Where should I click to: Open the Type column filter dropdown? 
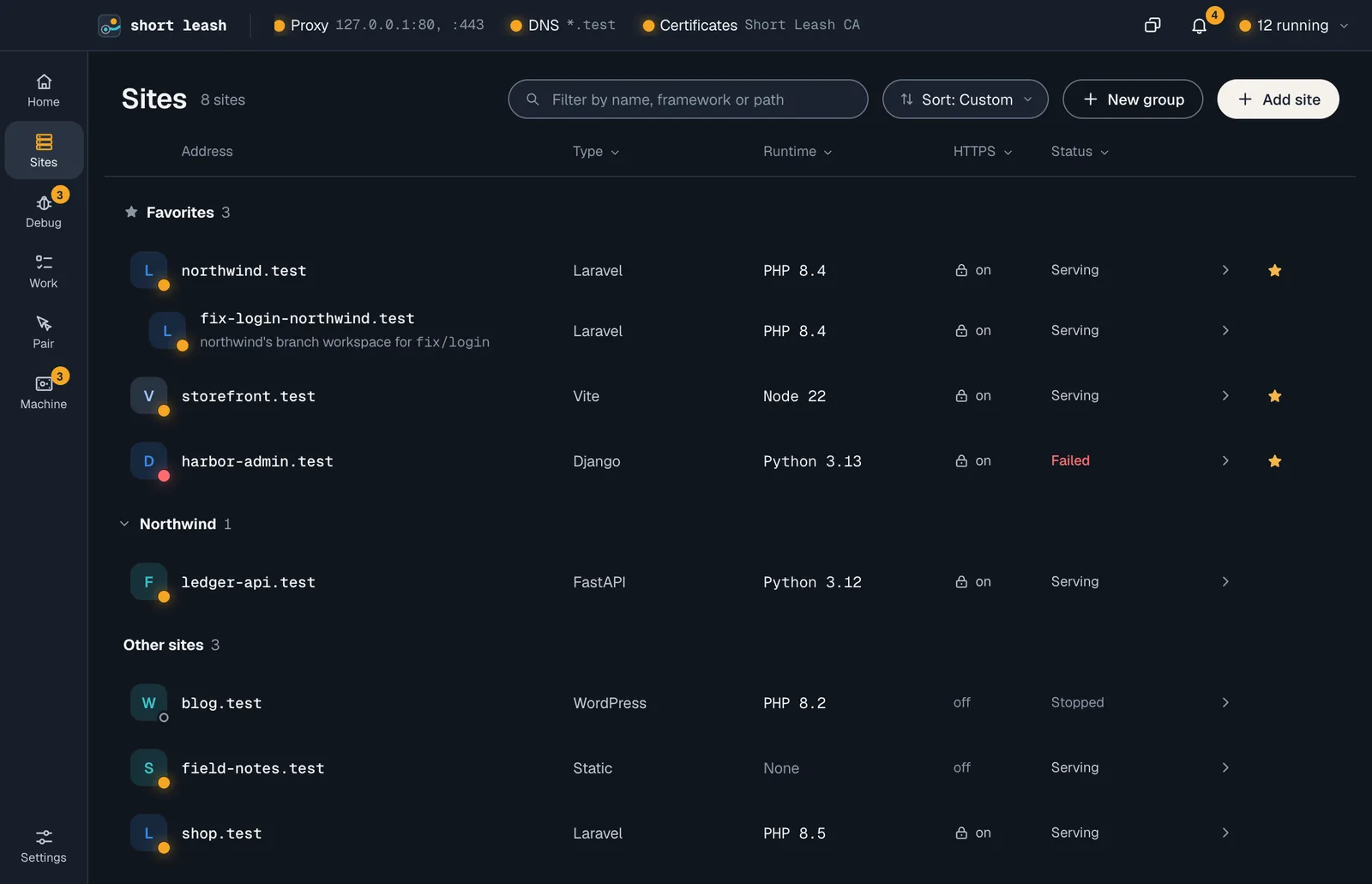pos(596,152)
